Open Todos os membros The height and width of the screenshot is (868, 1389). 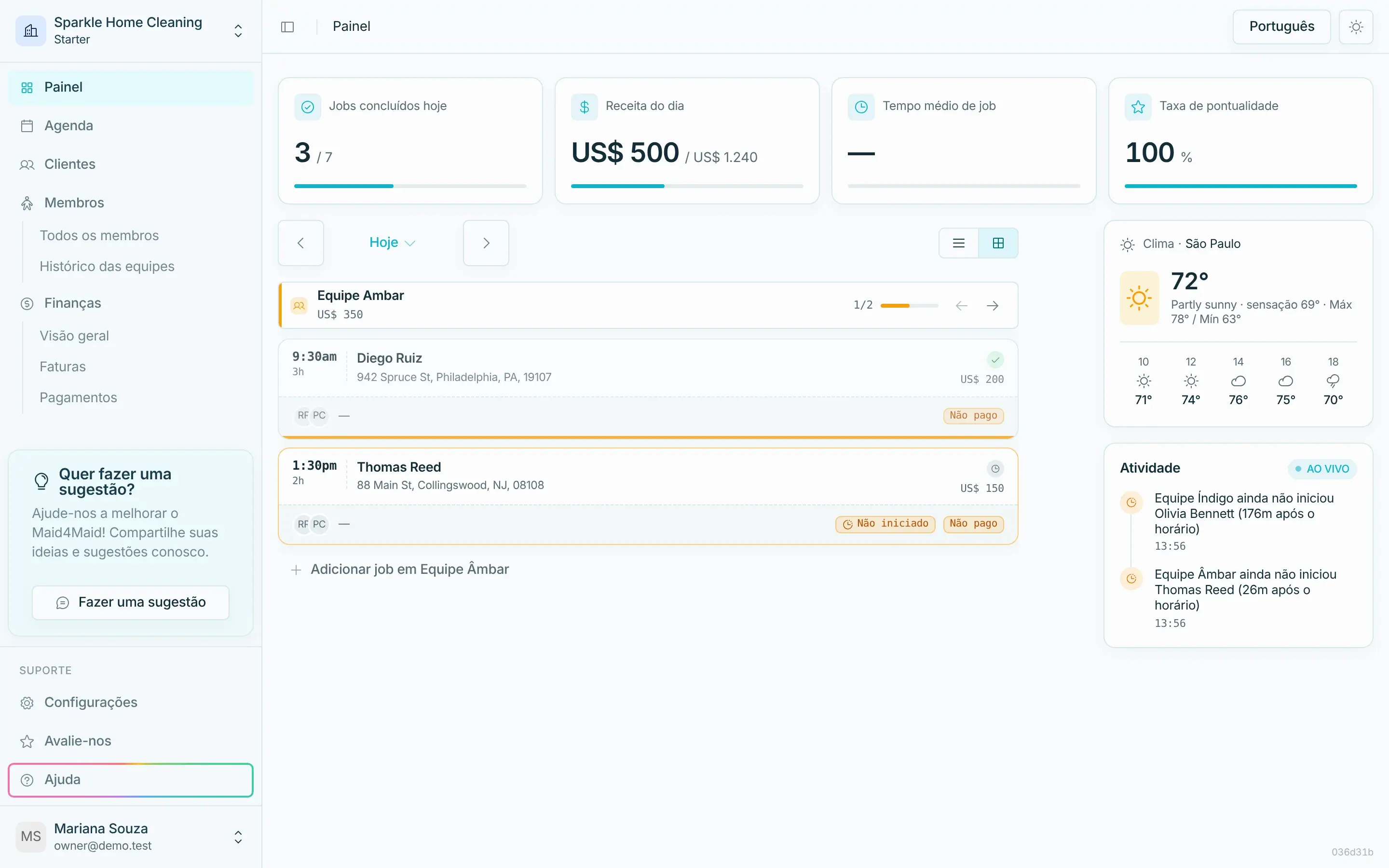click(99, 235)
